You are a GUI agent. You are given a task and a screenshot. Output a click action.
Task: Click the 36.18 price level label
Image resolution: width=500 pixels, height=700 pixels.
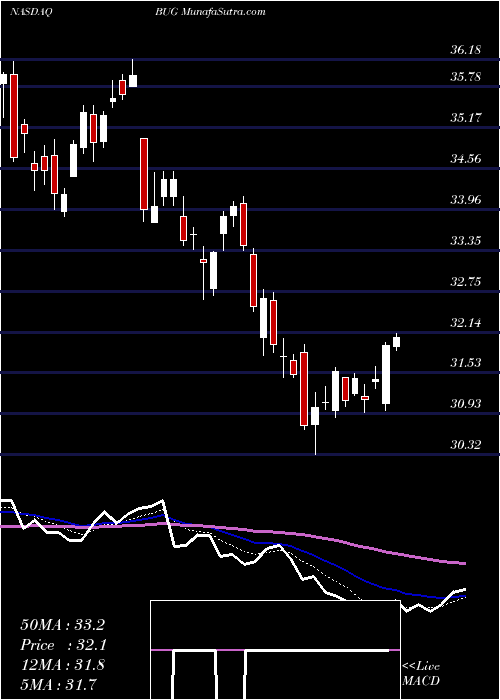466,50
